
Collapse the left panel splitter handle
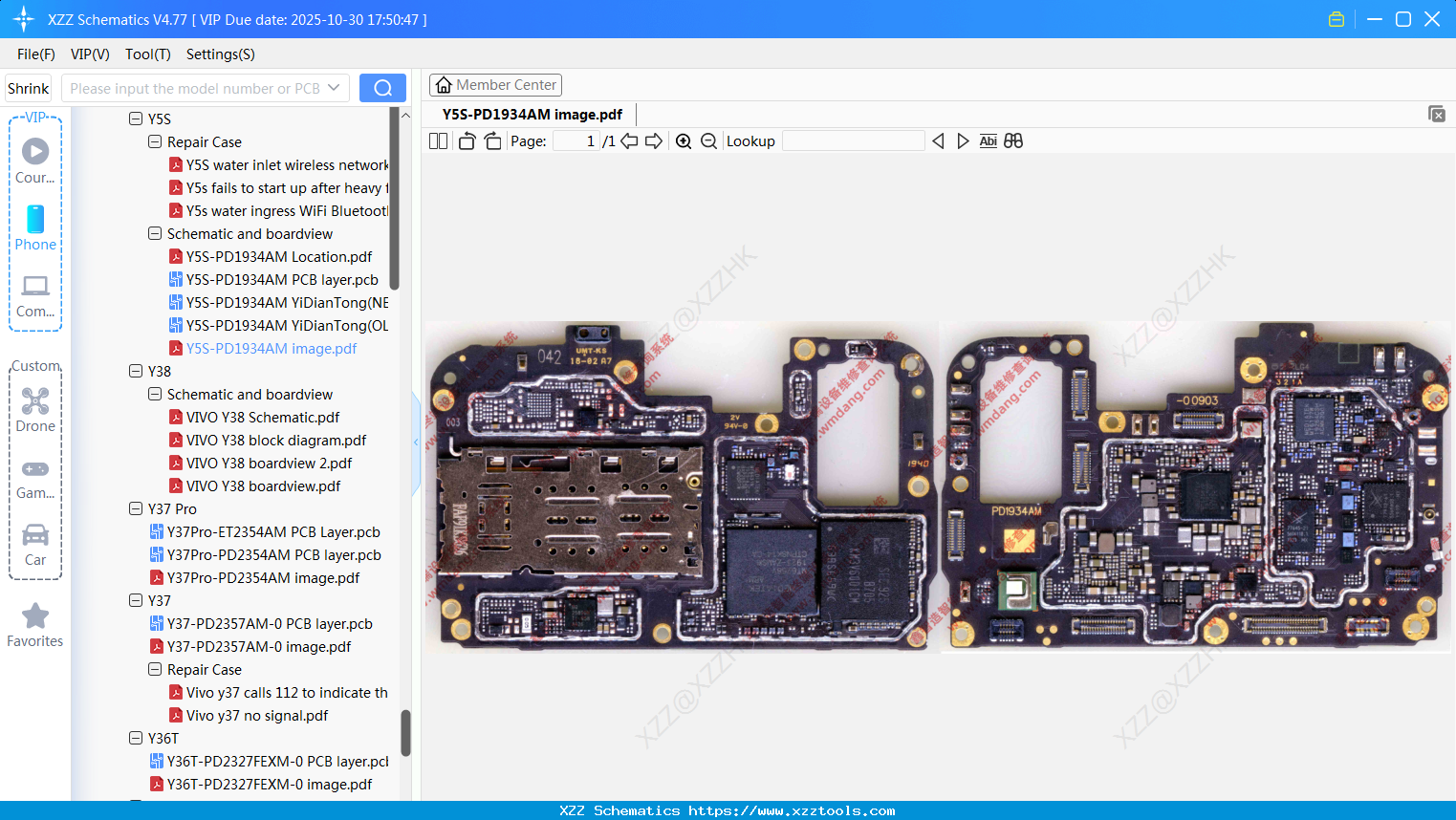[416, 442]
